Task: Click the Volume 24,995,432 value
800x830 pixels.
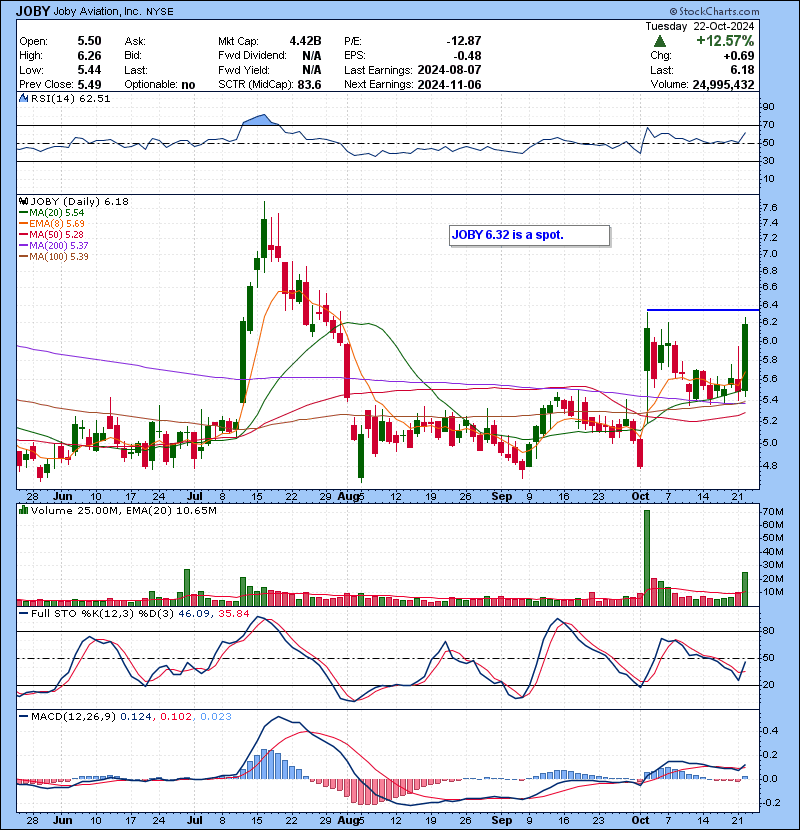Action: pyautogui.click(x=723, y=84)
